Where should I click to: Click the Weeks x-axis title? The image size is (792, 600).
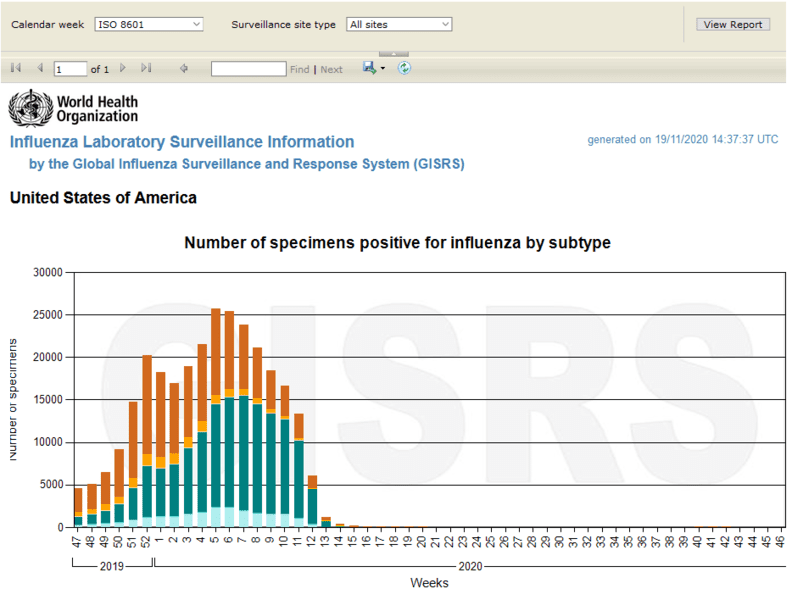[x=429, y=583]
